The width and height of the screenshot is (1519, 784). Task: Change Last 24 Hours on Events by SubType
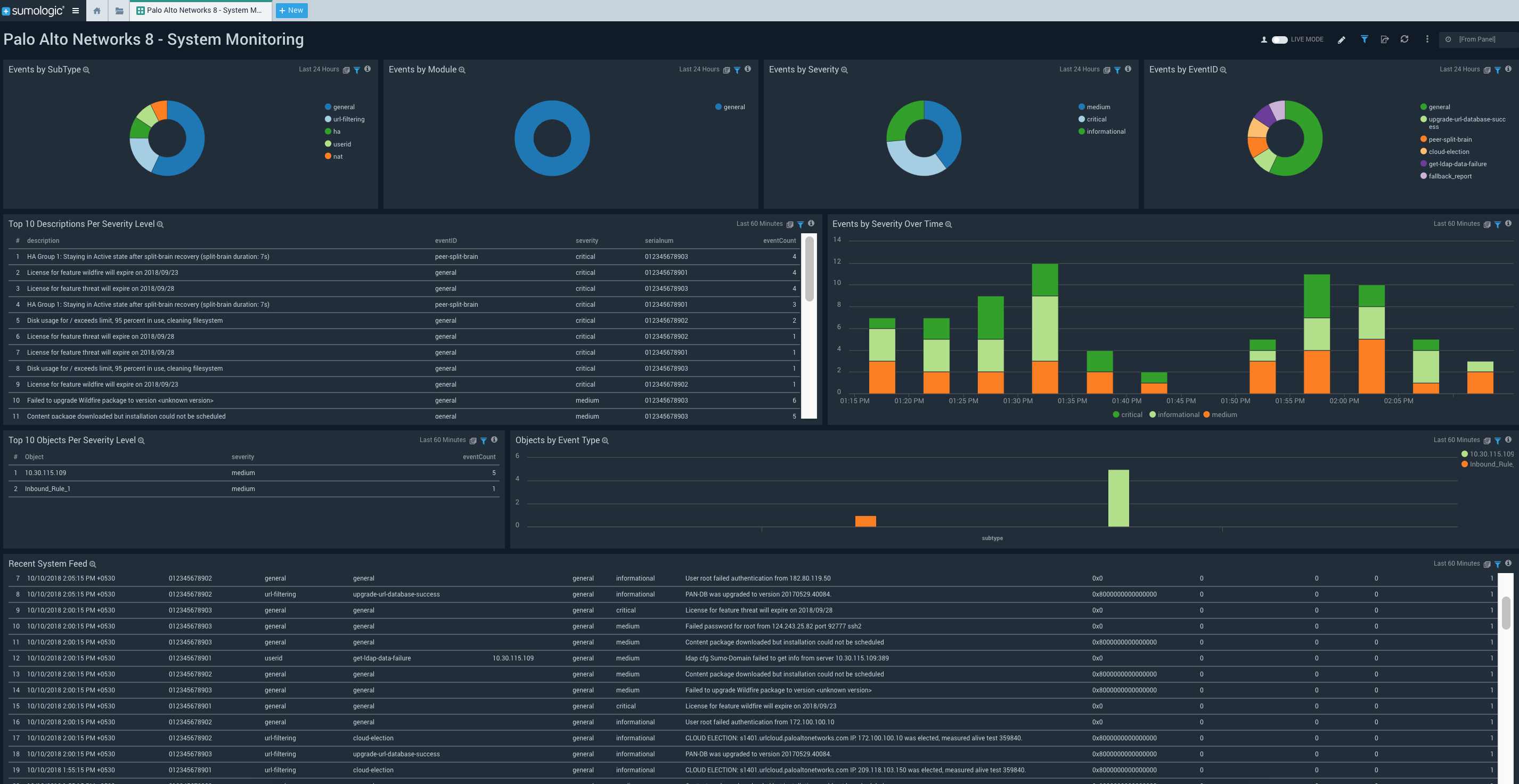[318, 70]
